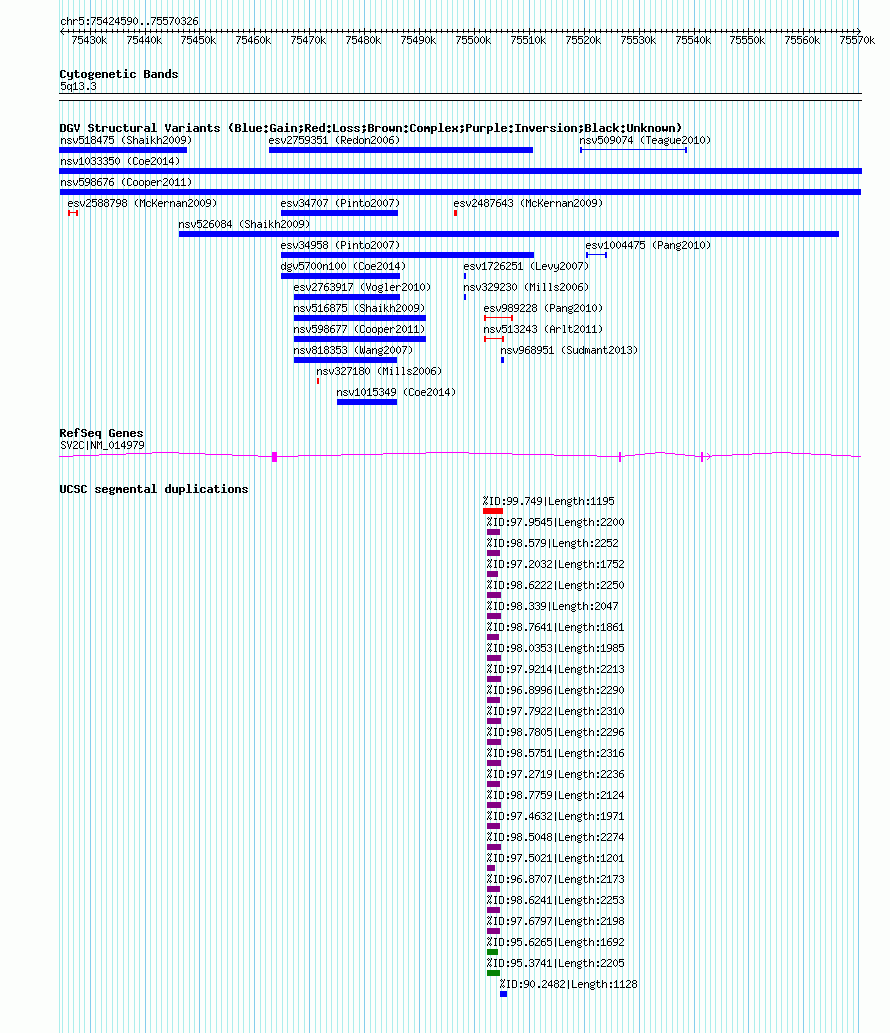Click the blue bar under nsv1015349

[x=367, y=402]
